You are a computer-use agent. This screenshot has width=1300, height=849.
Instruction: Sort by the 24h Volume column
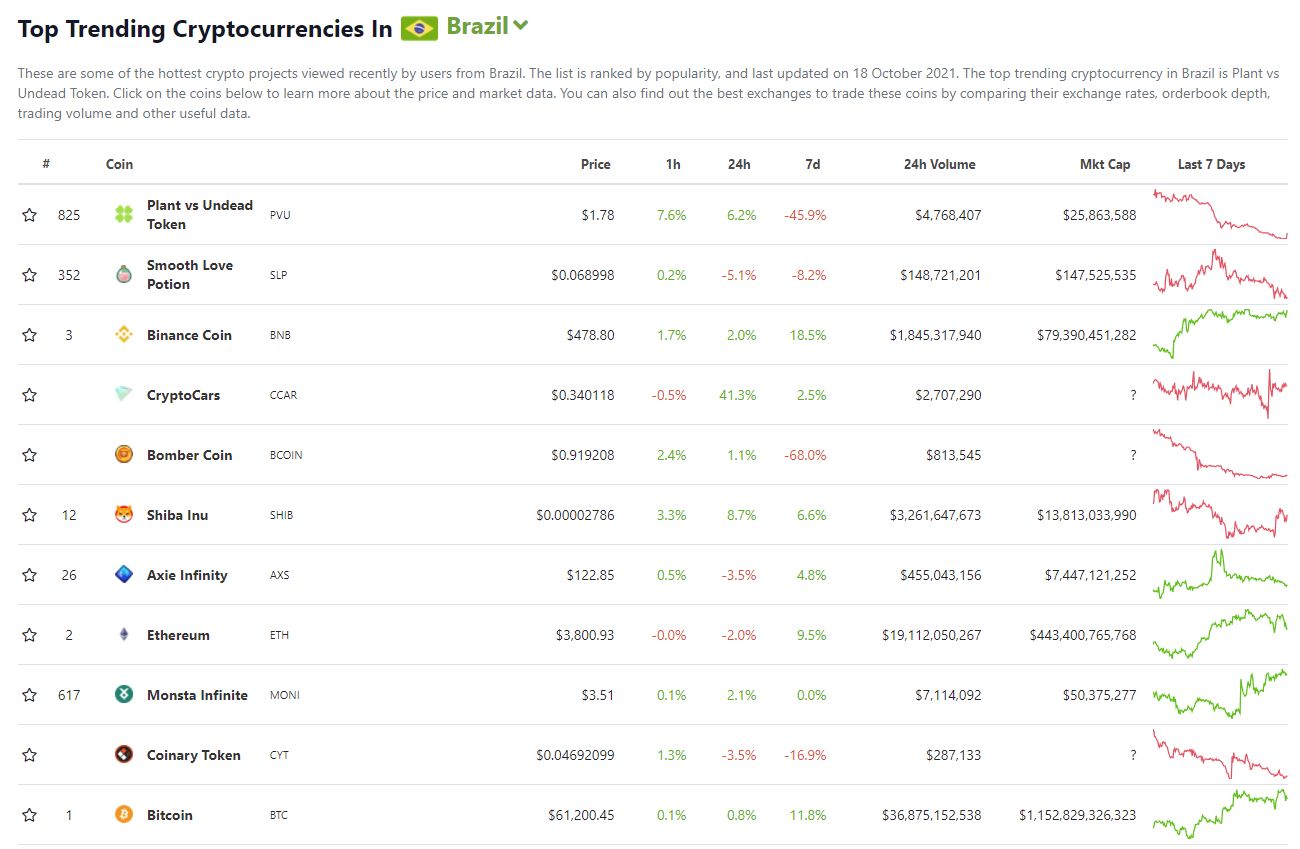click(x=939, y=164)
